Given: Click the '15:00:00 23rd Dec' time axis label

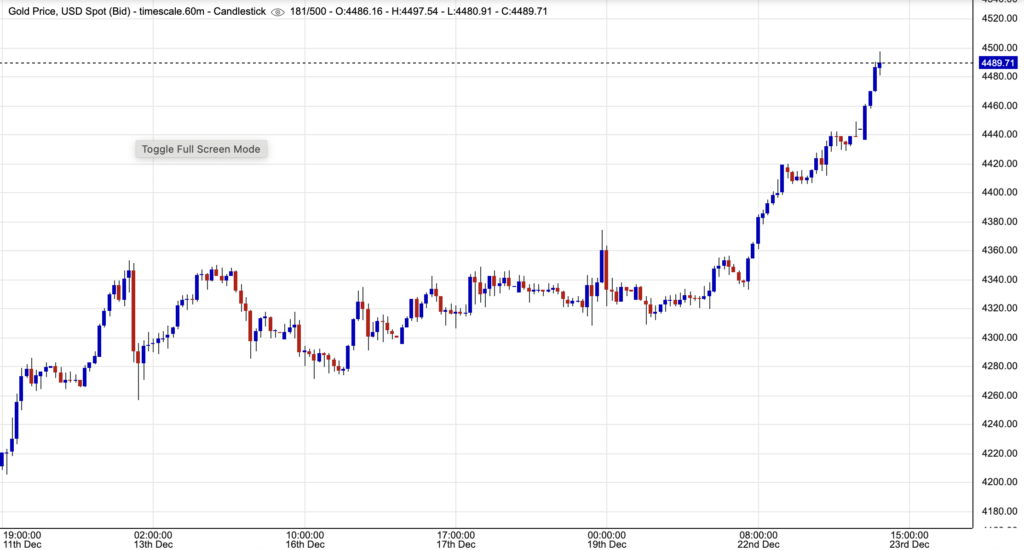Looking at the screenshot, I should [909, 540].
